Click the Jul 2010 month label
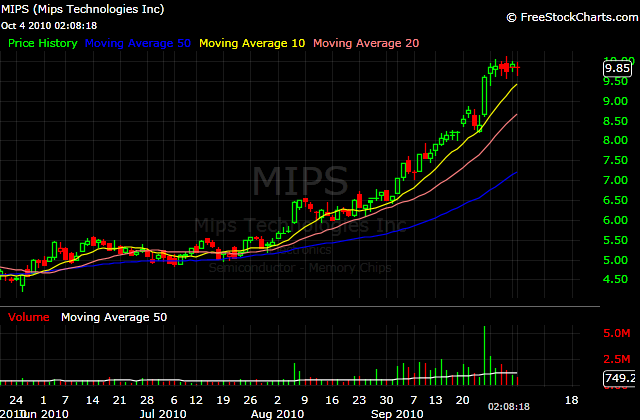 click(x=163, y=414)
